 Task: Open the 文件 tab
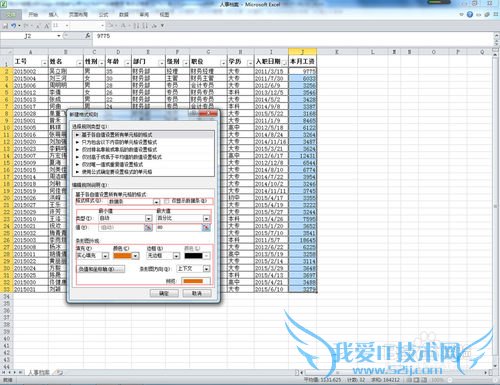(x=11, y=15)
